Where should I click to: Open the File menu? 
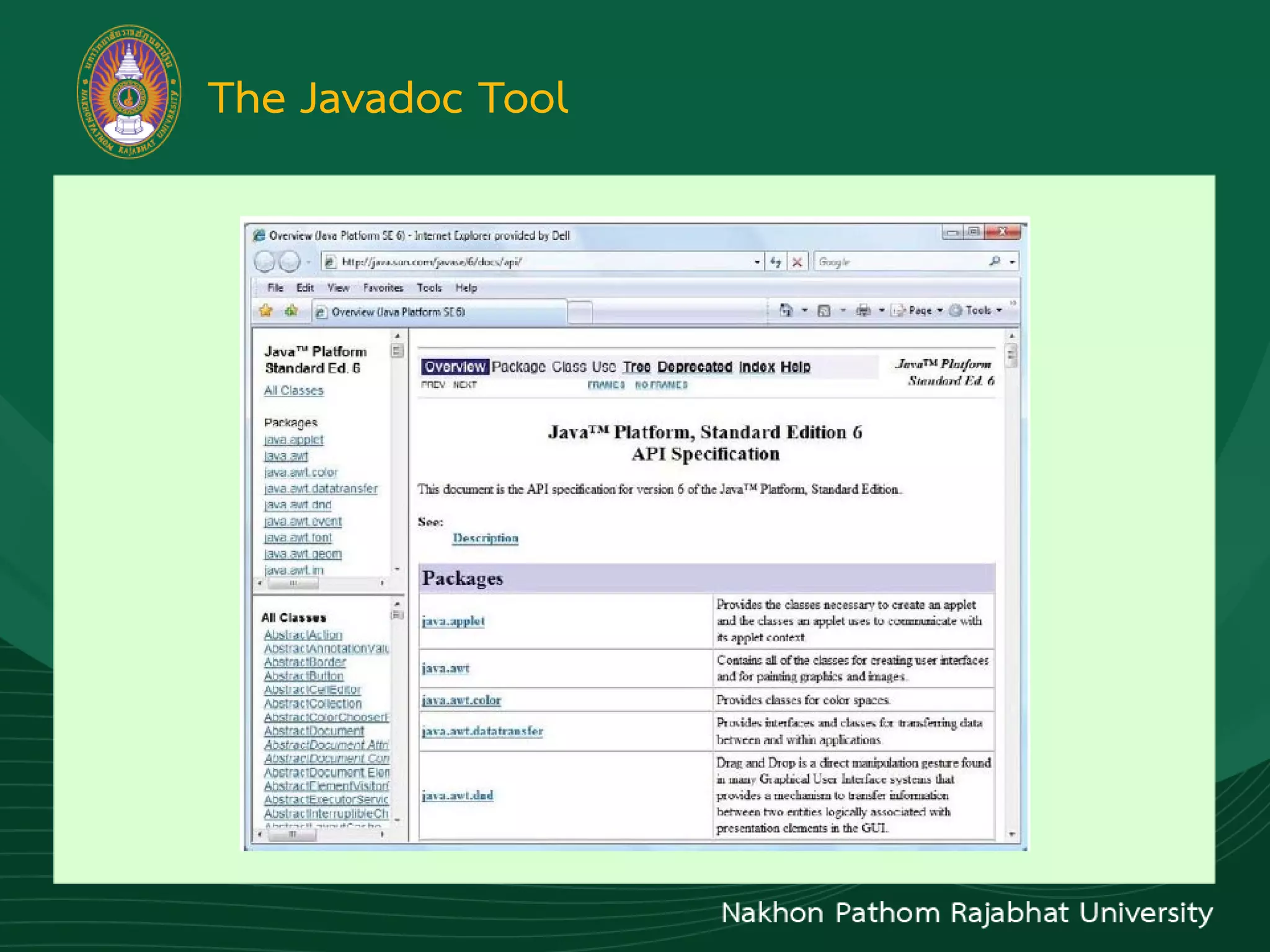pos(275,288)
